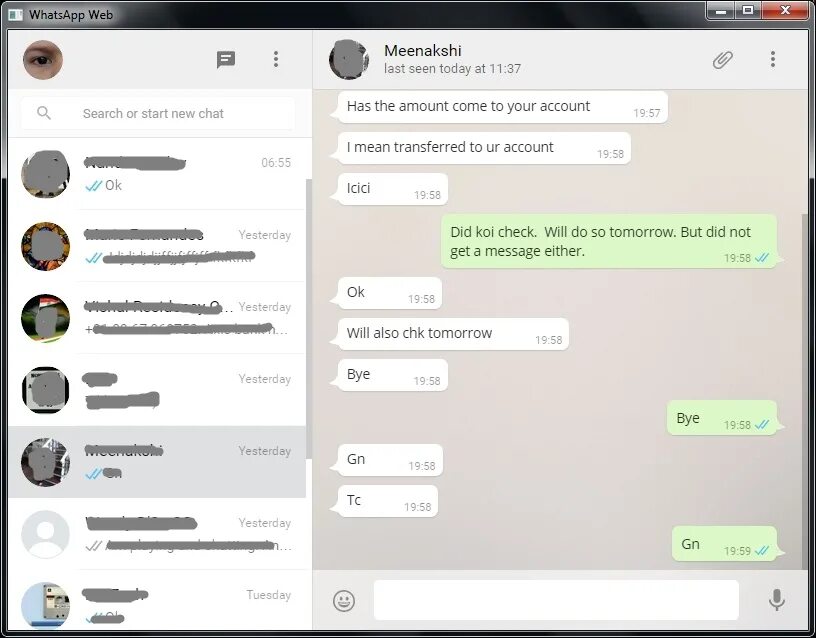Click the search magnifier icon

(x=44, y=113)
